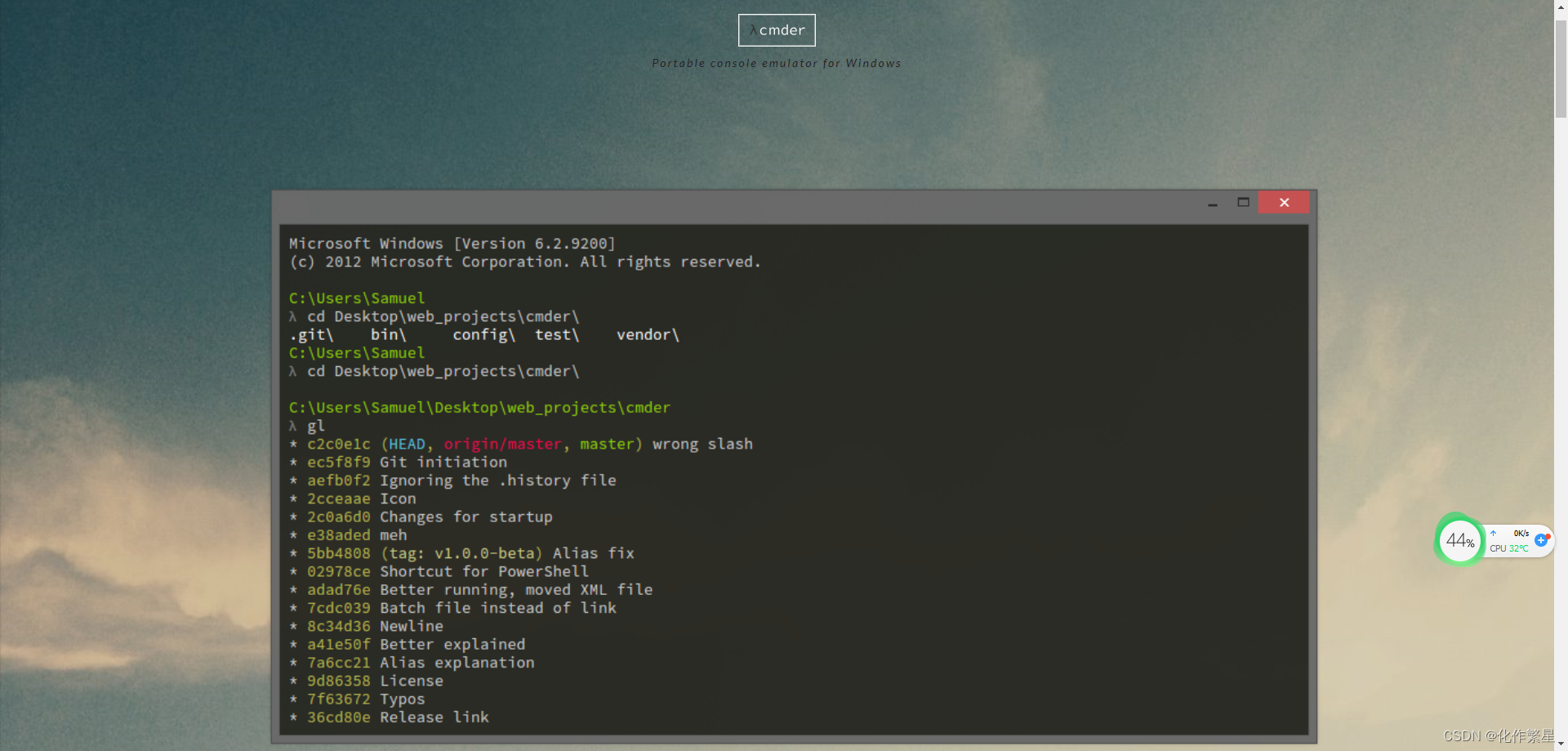Maximize the terminal window
This screenshot has width=1568, height=751.
(1243, 203)
